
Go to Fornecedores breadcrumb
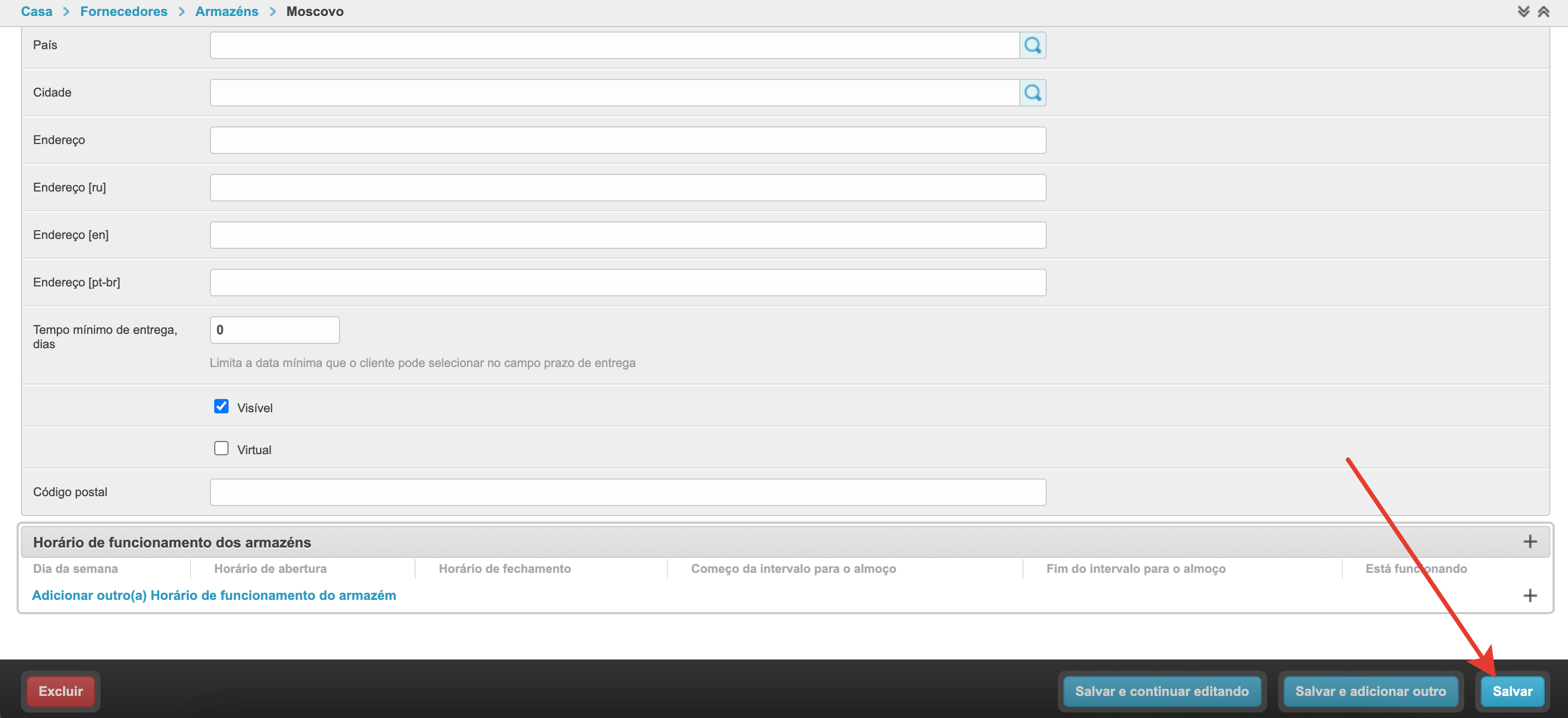(x=124, y=12)
